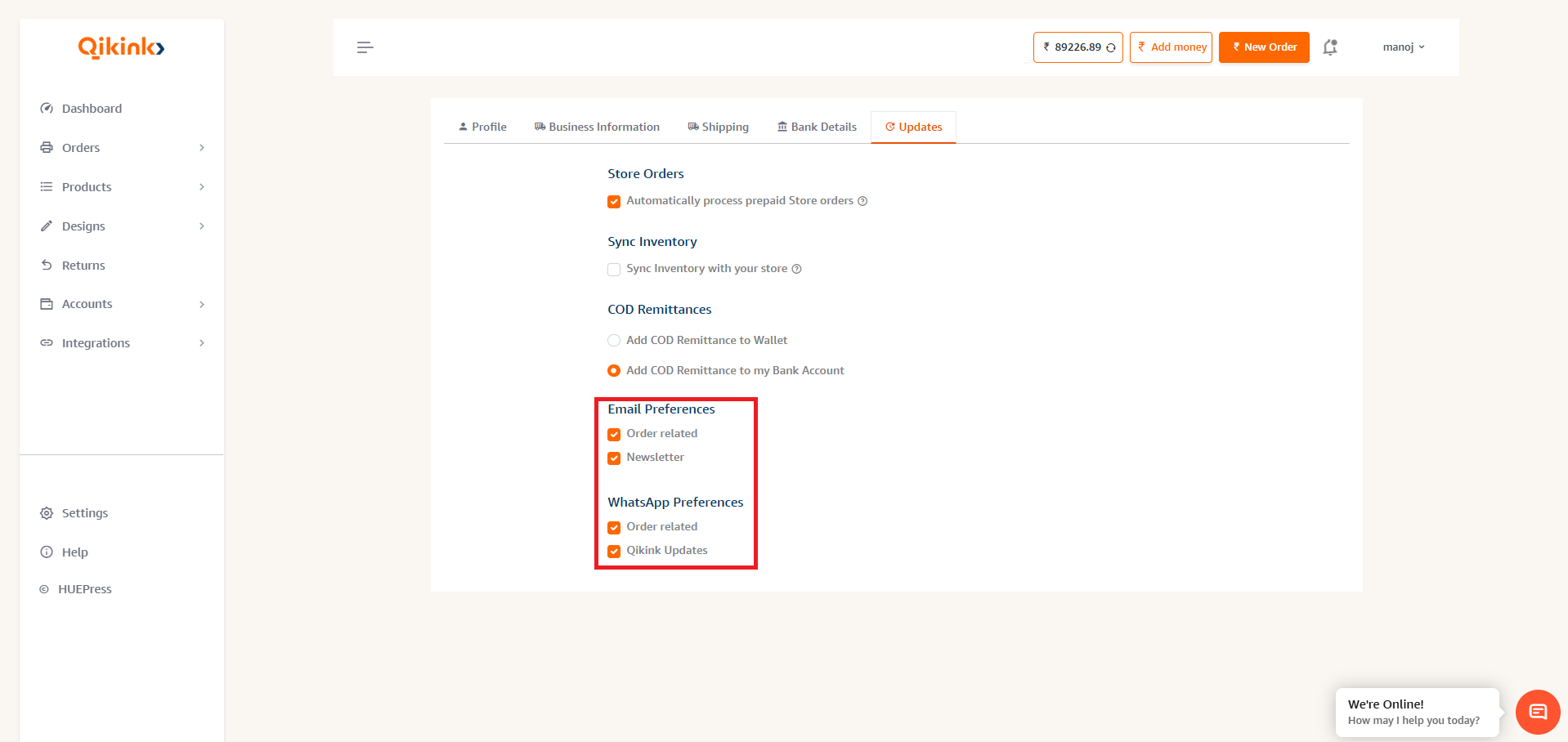
Task: Click help icon beside prepaid Store orders
Action: tap(862, 201)
